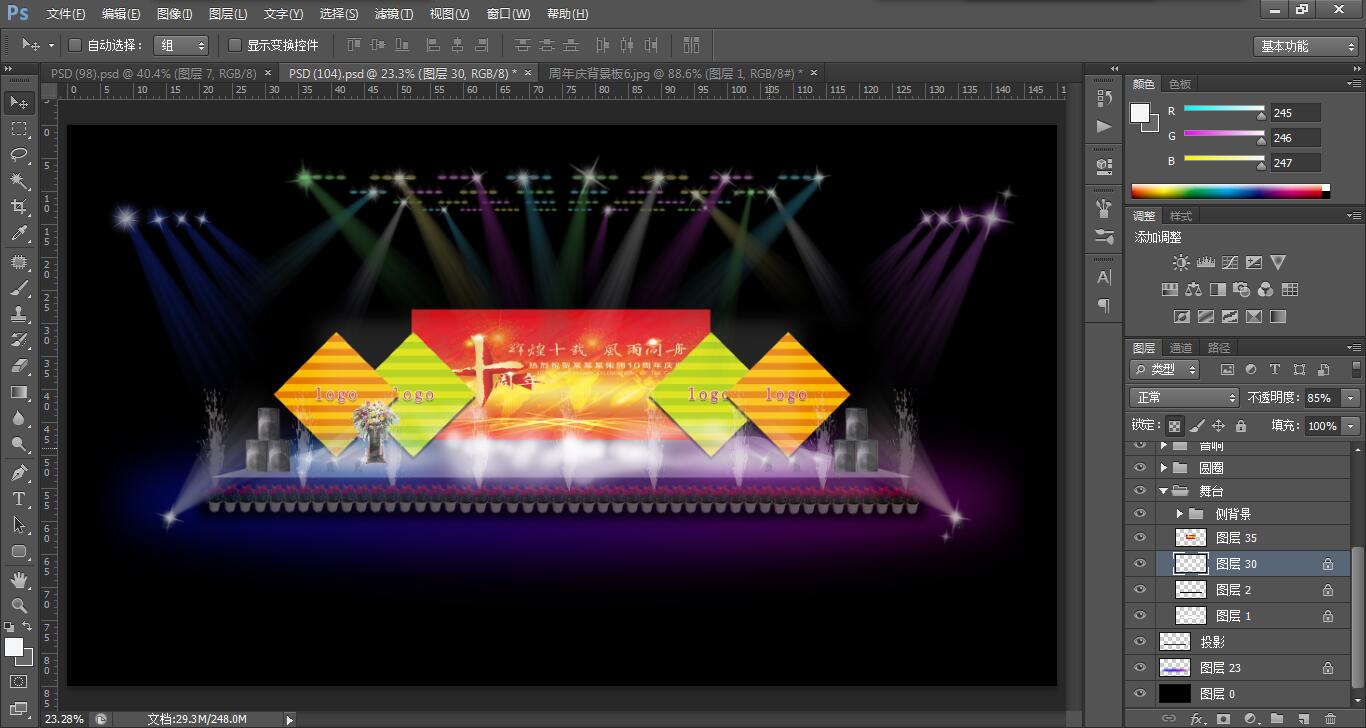Hide layer 图层 30
Viewport: 1366px width, 728px height.
point(1139,564)
